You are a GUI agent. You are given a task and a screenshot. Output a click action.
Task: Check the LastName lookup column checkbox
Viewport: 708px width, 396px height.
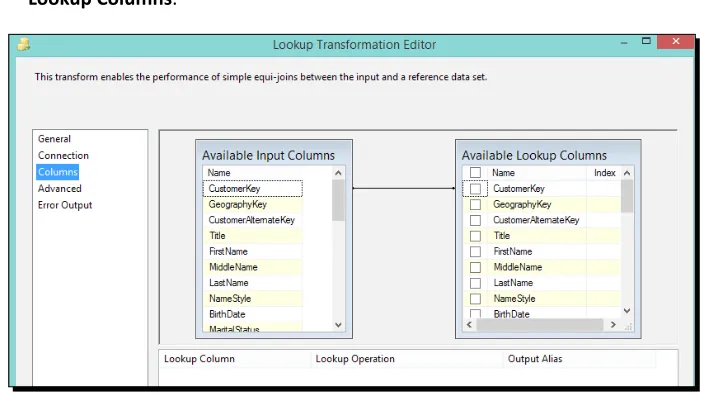[x=475, y=283]
